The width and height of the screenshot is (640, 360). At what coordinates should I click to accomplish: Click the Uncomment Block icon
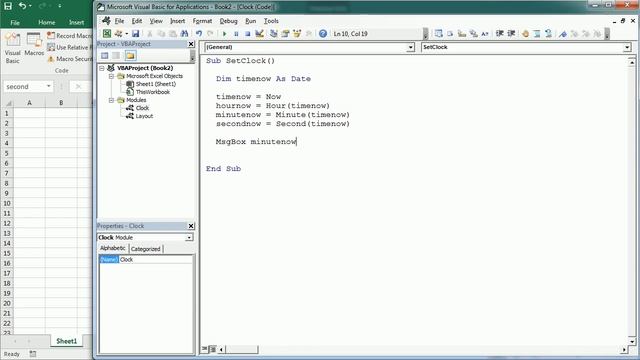pos(549,34)
